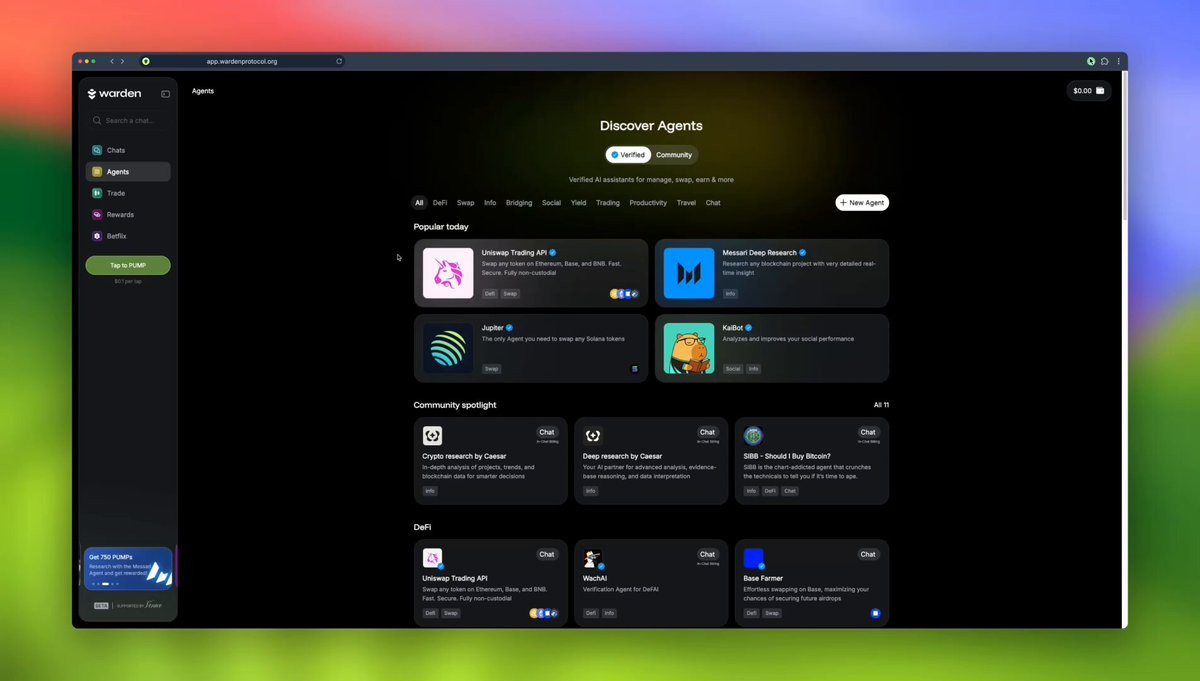Click Deep research by Caesar icon
Image resolution: width=1200 pixels, height=681 pixels.
593,435
